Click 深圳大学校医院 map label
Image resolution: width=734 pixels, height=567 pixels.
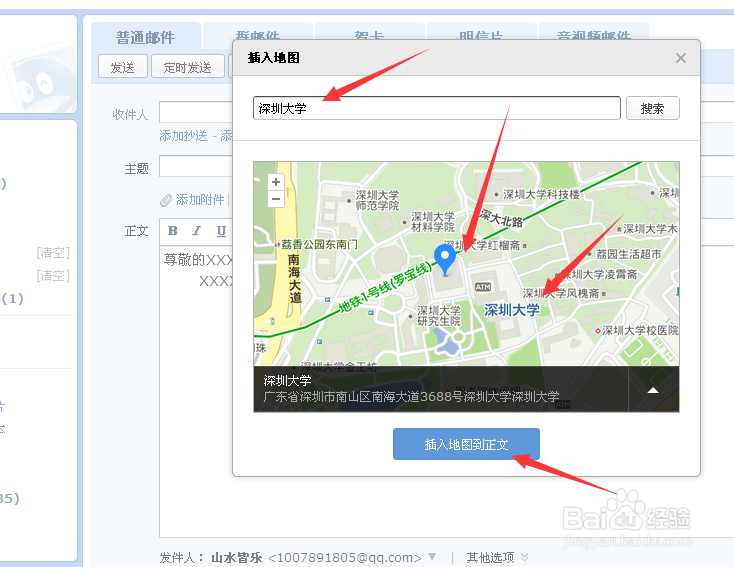(x=640, y=331)
